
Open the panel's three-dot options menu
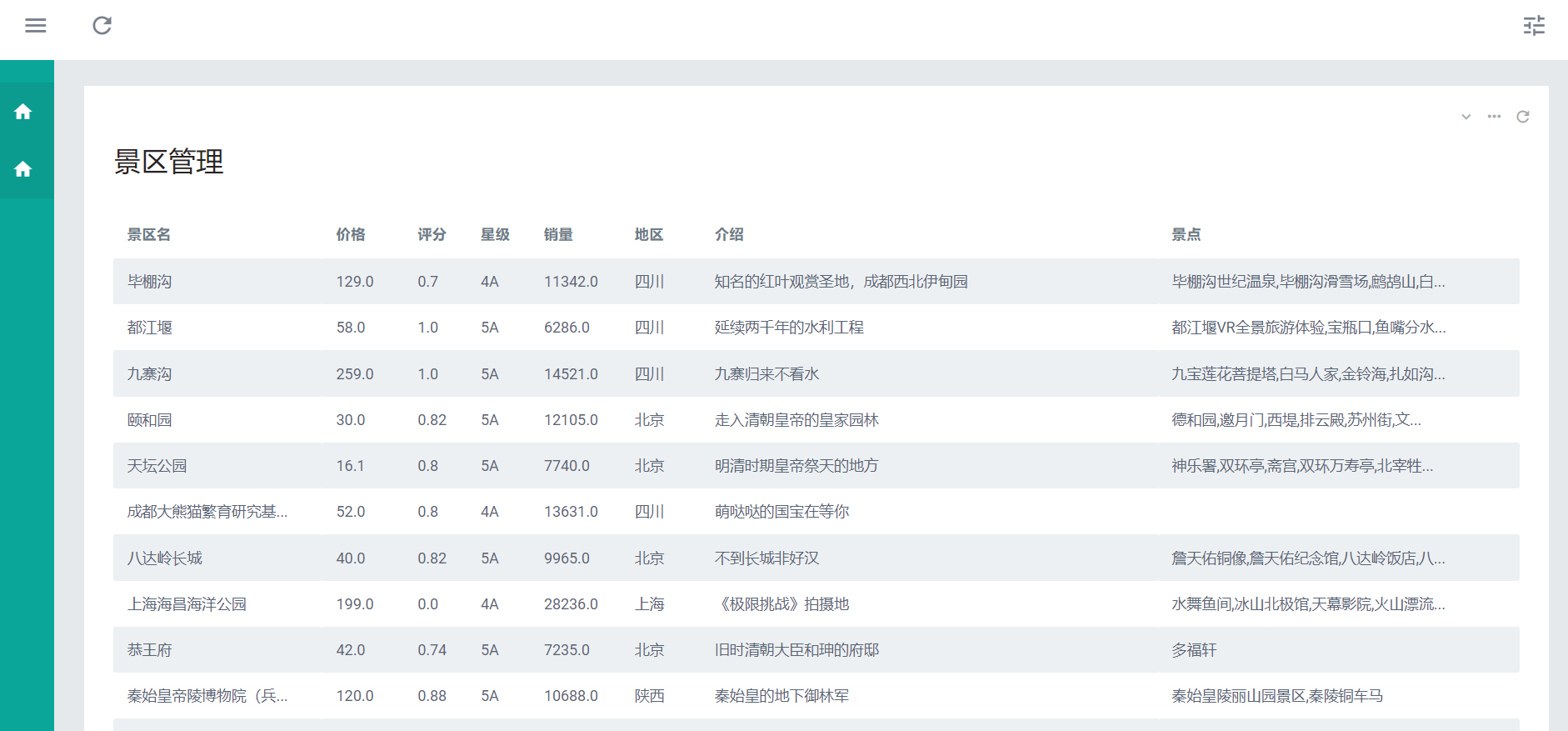[x=1494, y=117]
